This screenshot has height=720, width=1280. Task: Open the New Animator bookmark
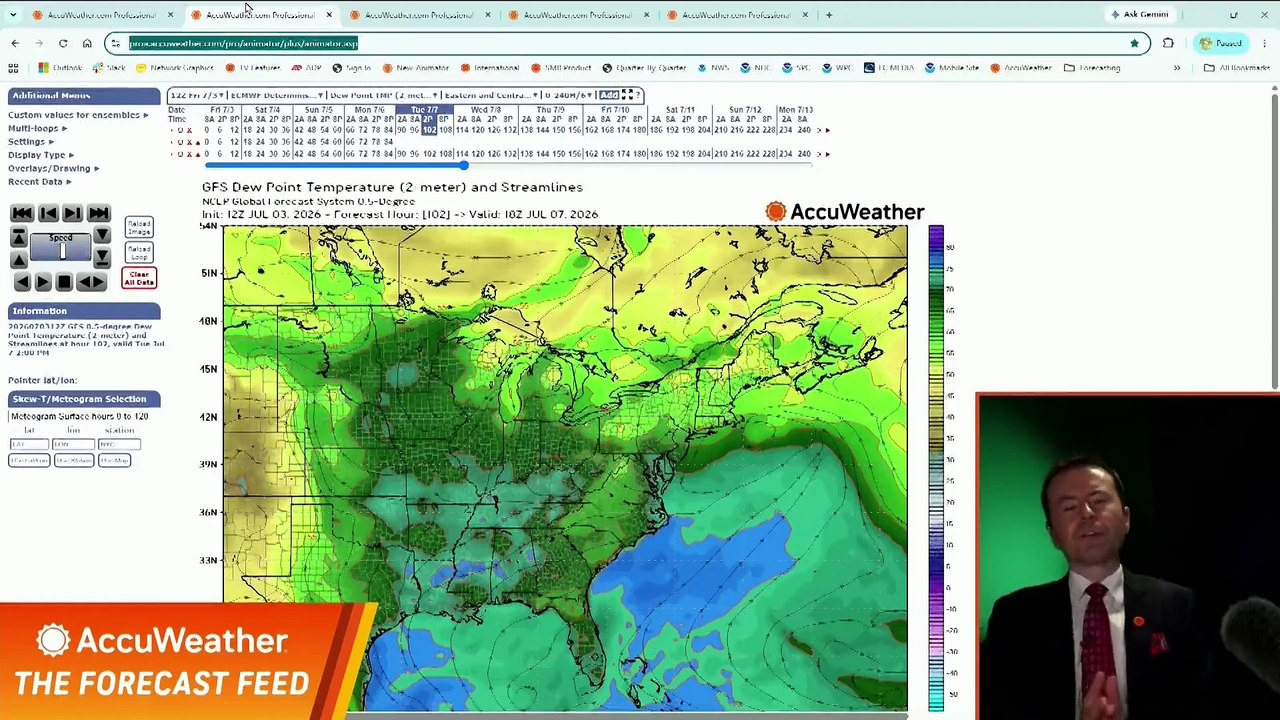[416, 68]
